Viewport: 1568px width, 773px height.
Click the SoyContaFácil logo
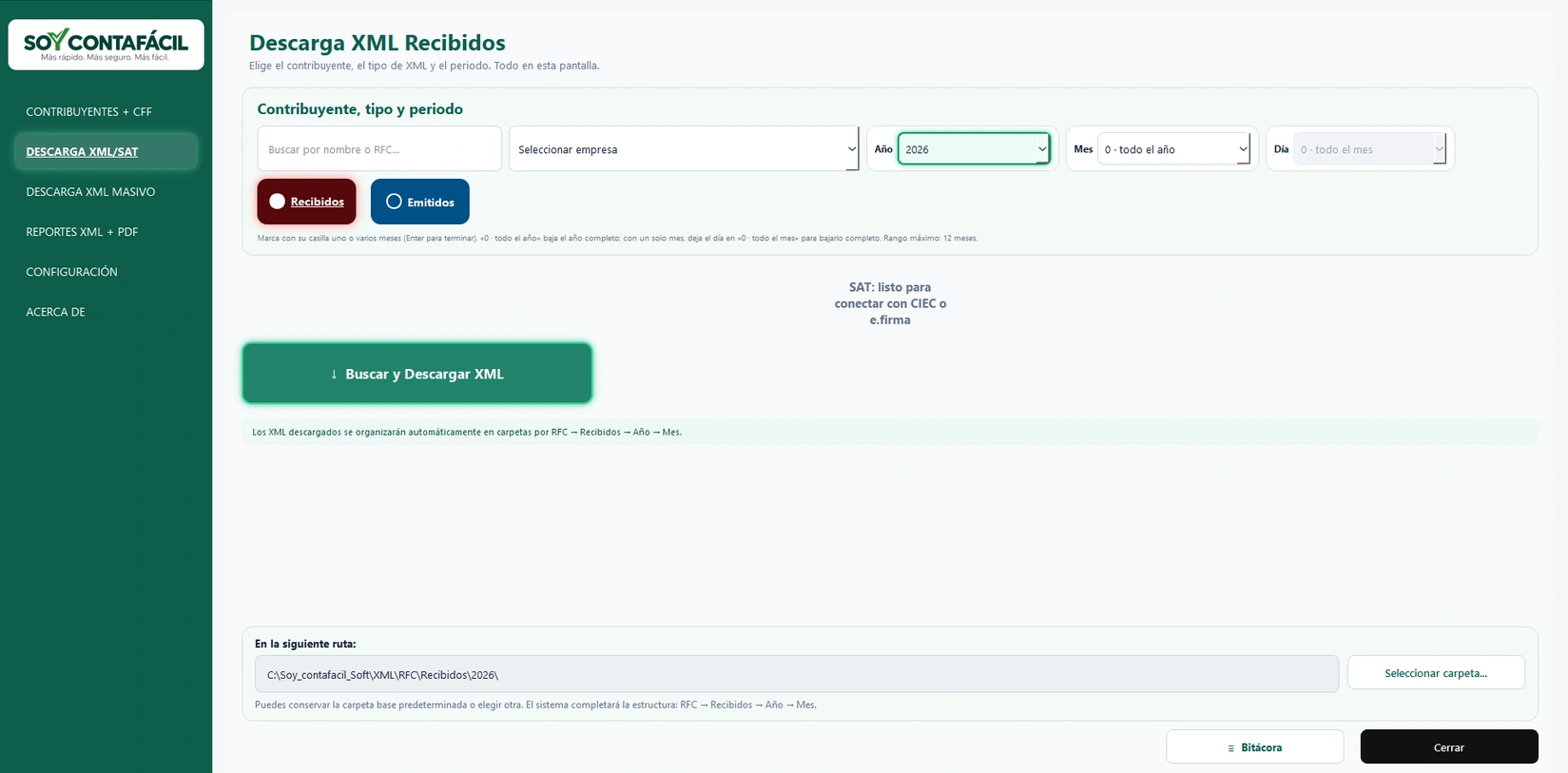coord(106,44)
